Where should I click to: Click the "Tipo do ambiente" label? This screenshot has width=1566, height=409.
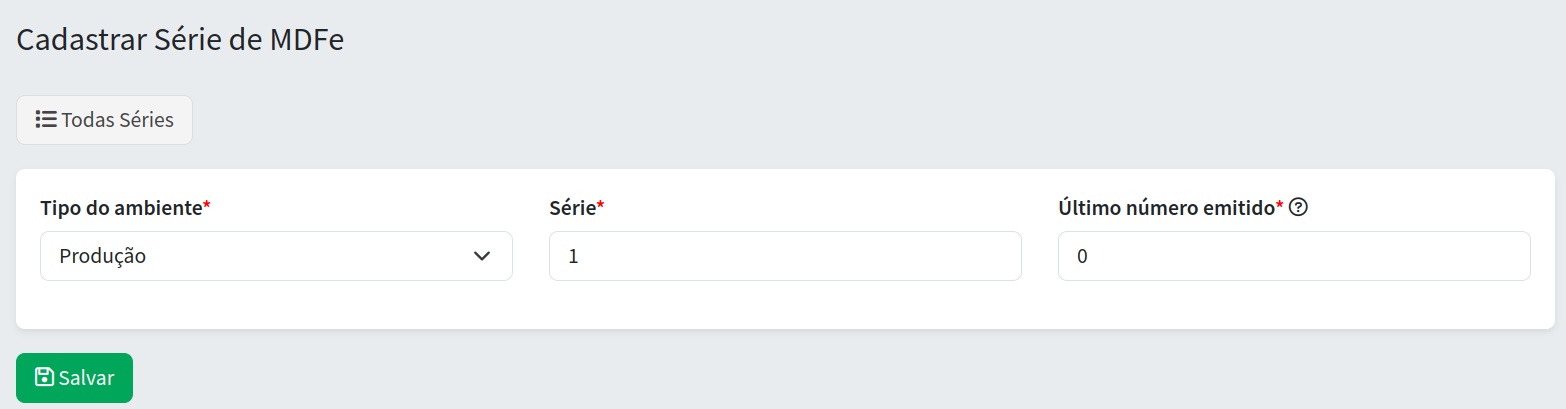pos(120,208)
